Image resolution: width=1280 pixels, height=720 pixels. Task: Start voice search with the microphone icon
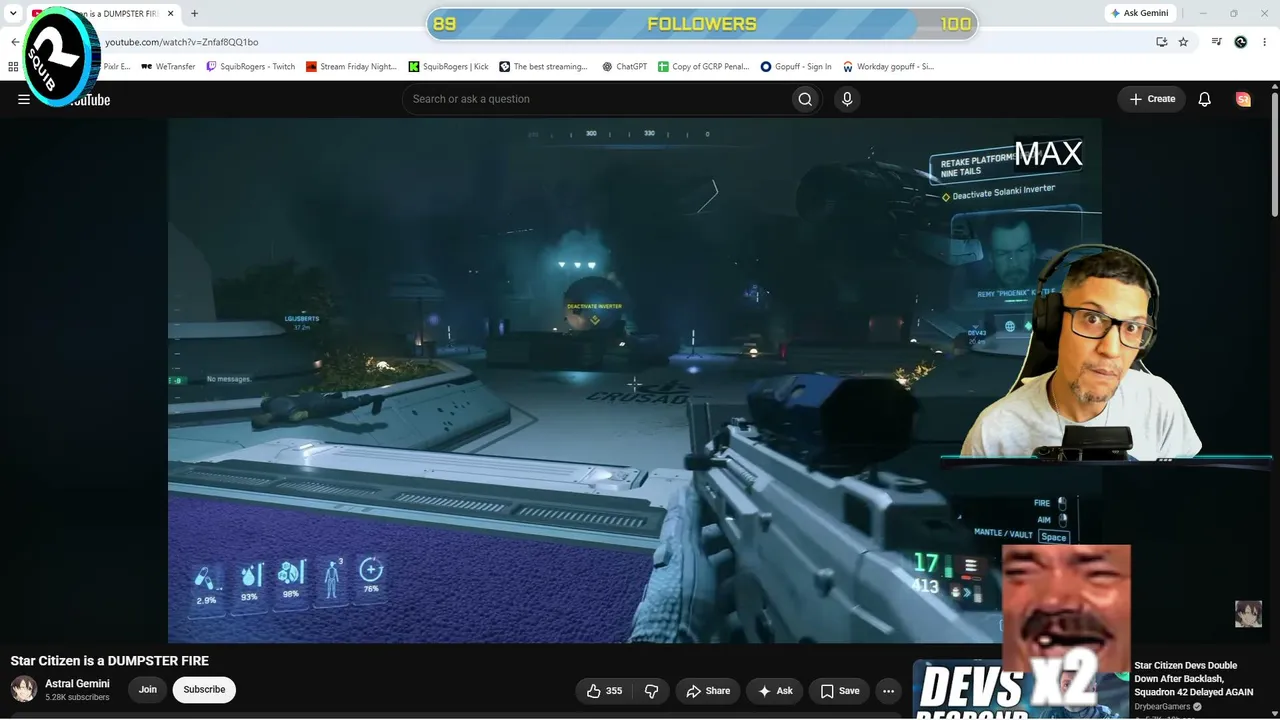point(847,99)
